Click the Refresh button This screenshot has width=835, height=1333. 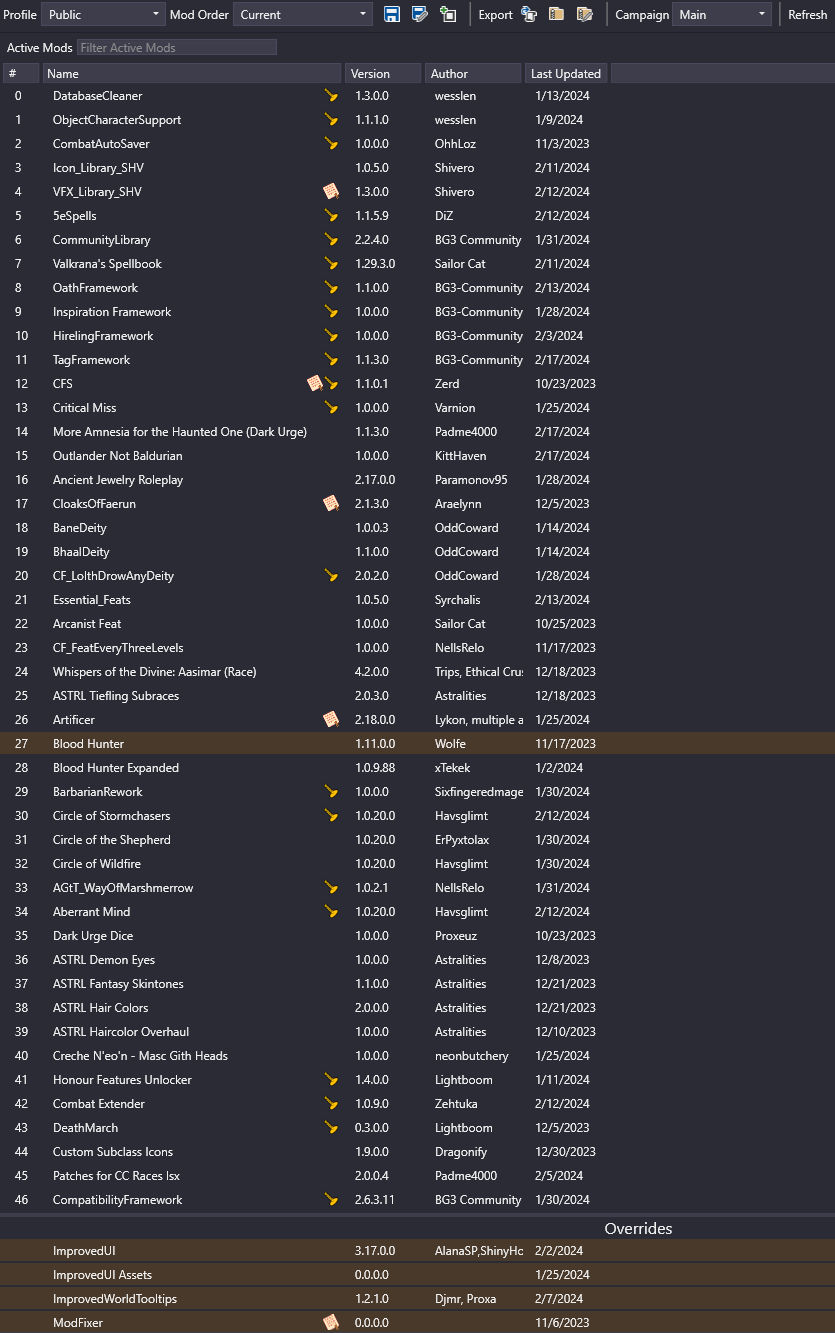pyautogui.click(x=807, y=15)
